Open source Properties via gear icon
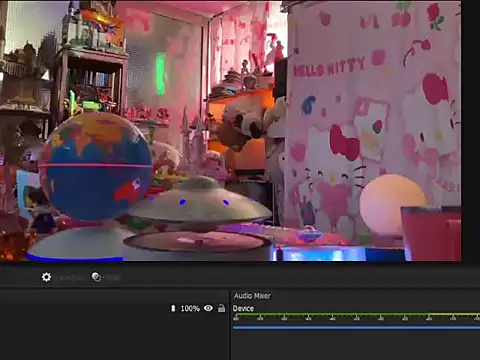 coord(46,277)
